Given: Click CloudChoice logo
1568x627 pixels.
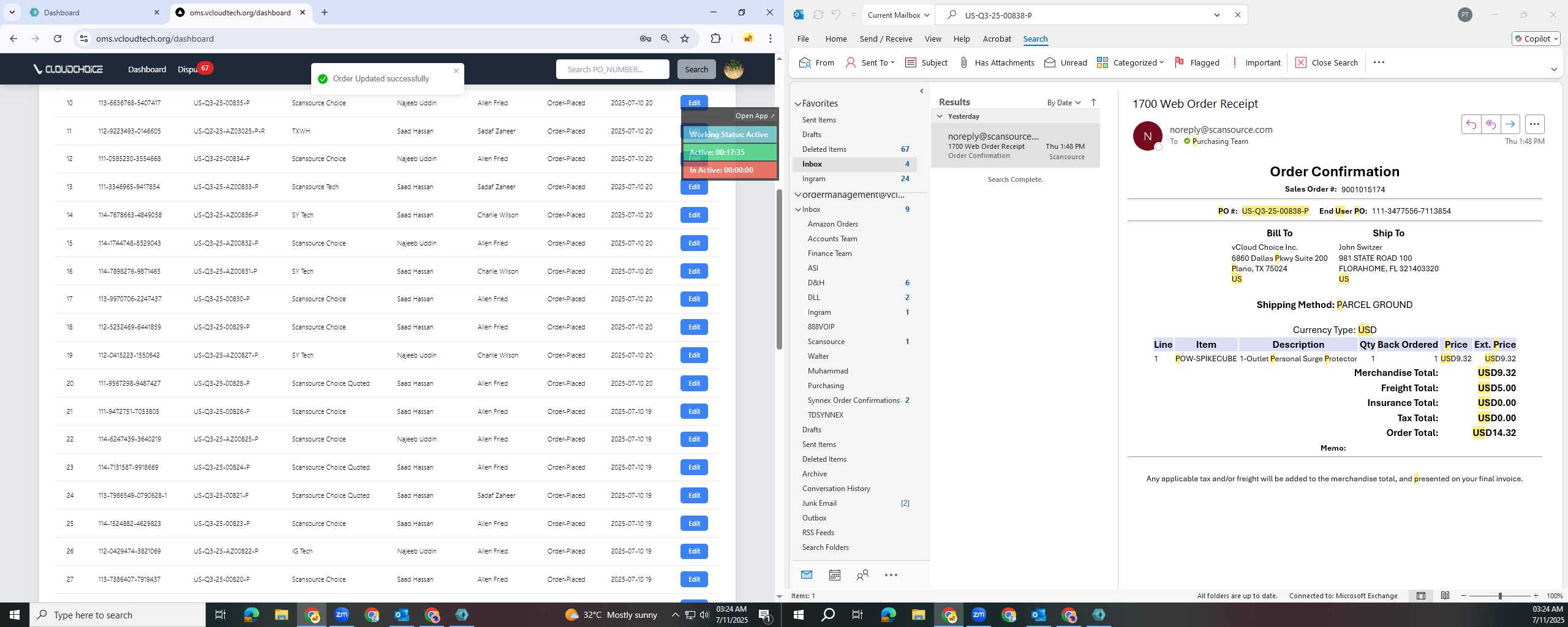Looking at the screenshot, I should pyautogui.click(x=69, y=69).
